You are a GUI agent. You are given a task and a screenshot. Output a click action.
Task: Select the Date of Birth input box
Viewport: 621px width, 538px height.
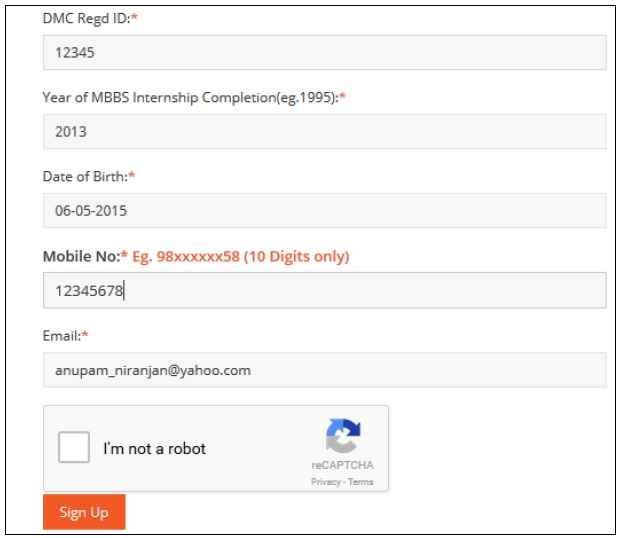point(324,211)
